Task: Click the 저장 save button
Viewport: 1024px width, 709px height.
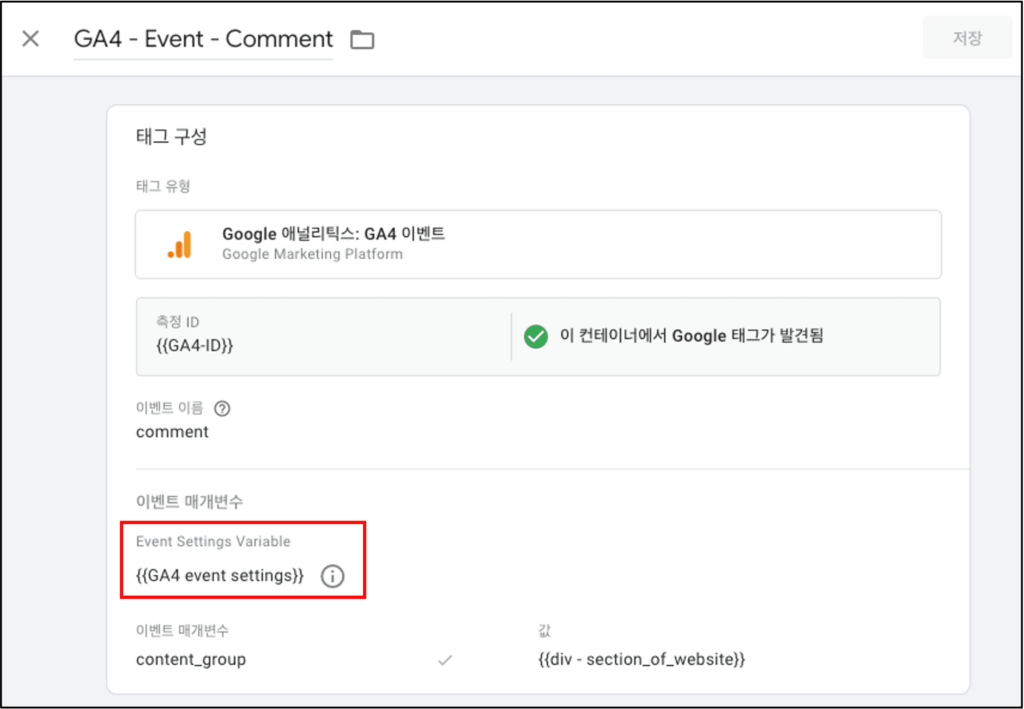Action: (x=967, y=38)
